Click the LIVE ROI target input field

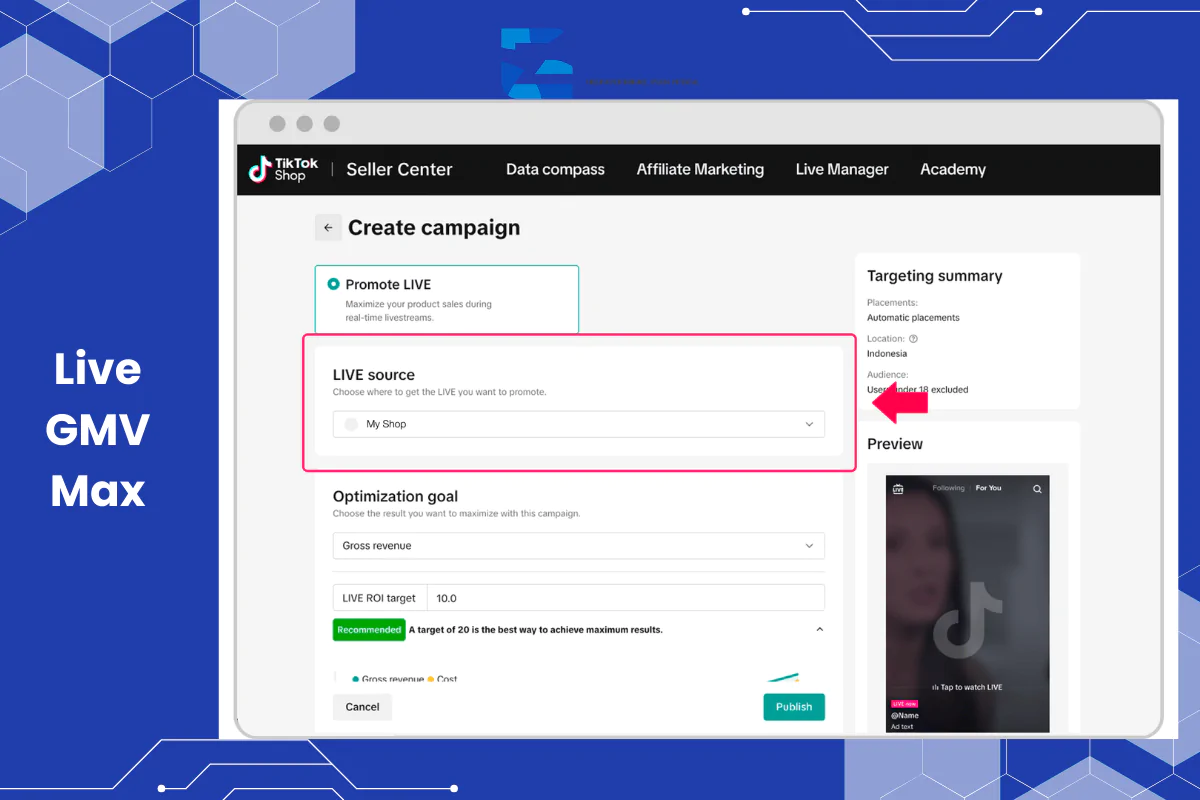[x=625, y=598]
